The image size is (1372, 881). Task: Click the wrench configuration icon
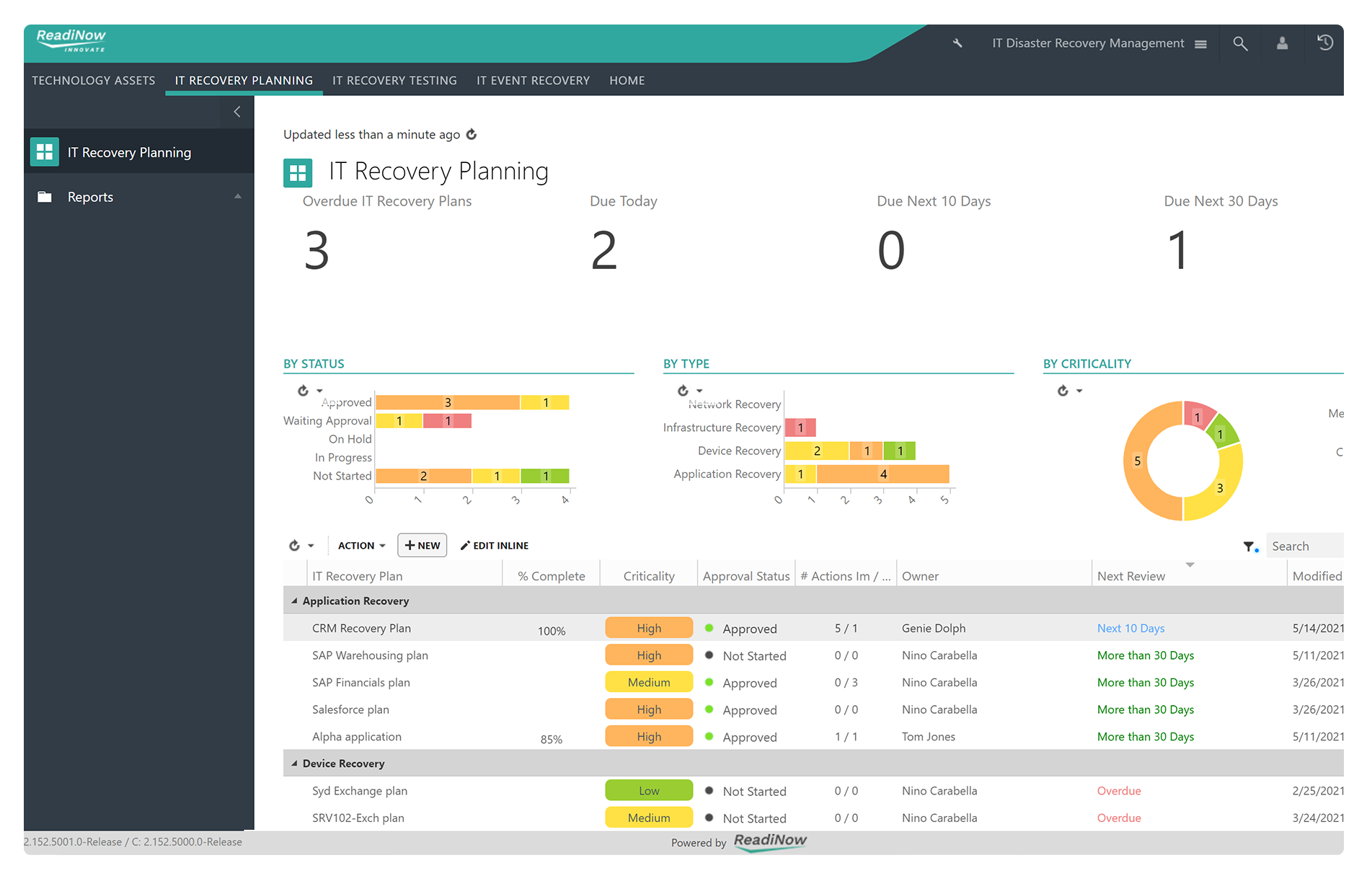pos(957,43)
